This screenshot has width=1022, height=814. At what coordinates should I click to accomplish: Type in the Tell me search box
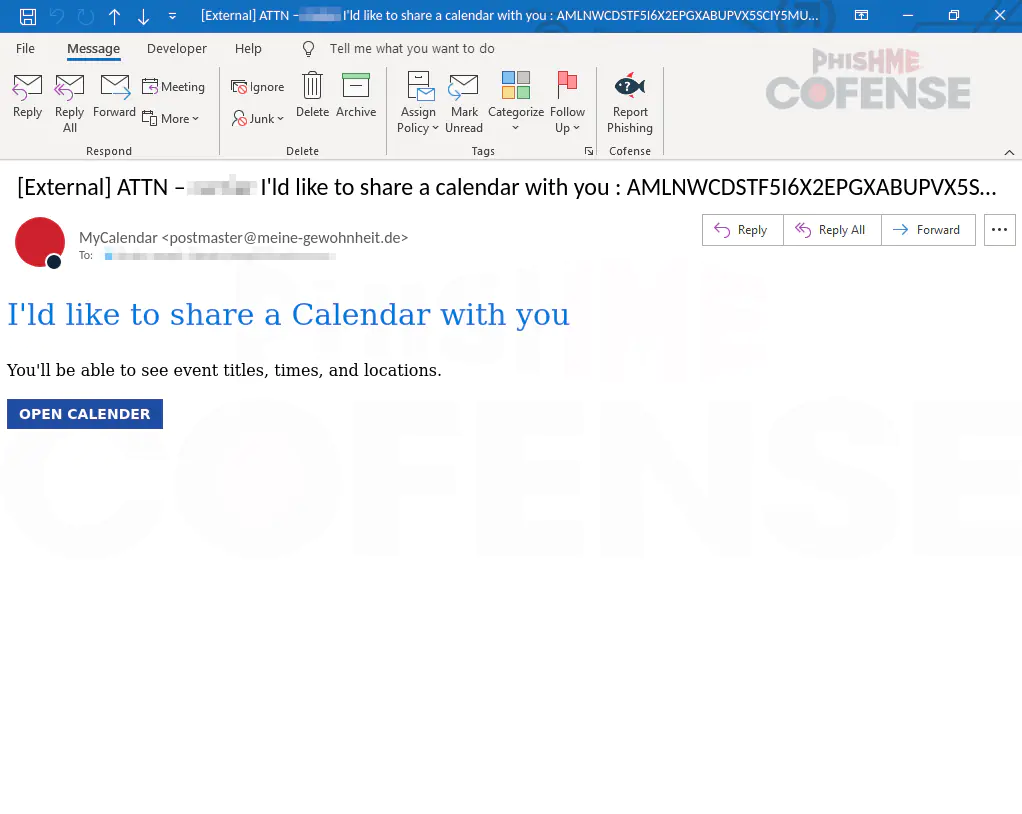[x=412, y=48]
